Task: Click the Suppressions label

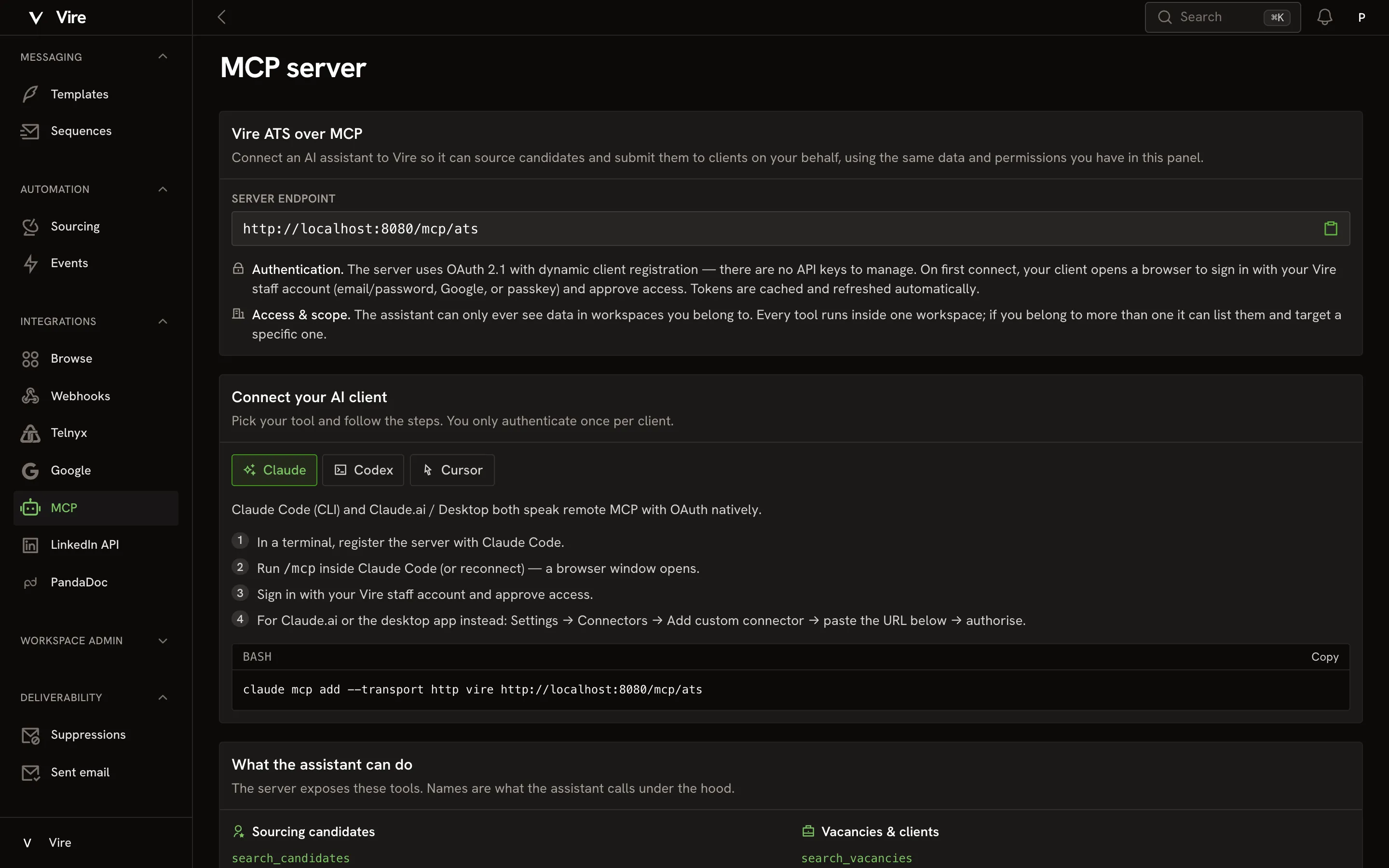Action: [x=88, y=735]
